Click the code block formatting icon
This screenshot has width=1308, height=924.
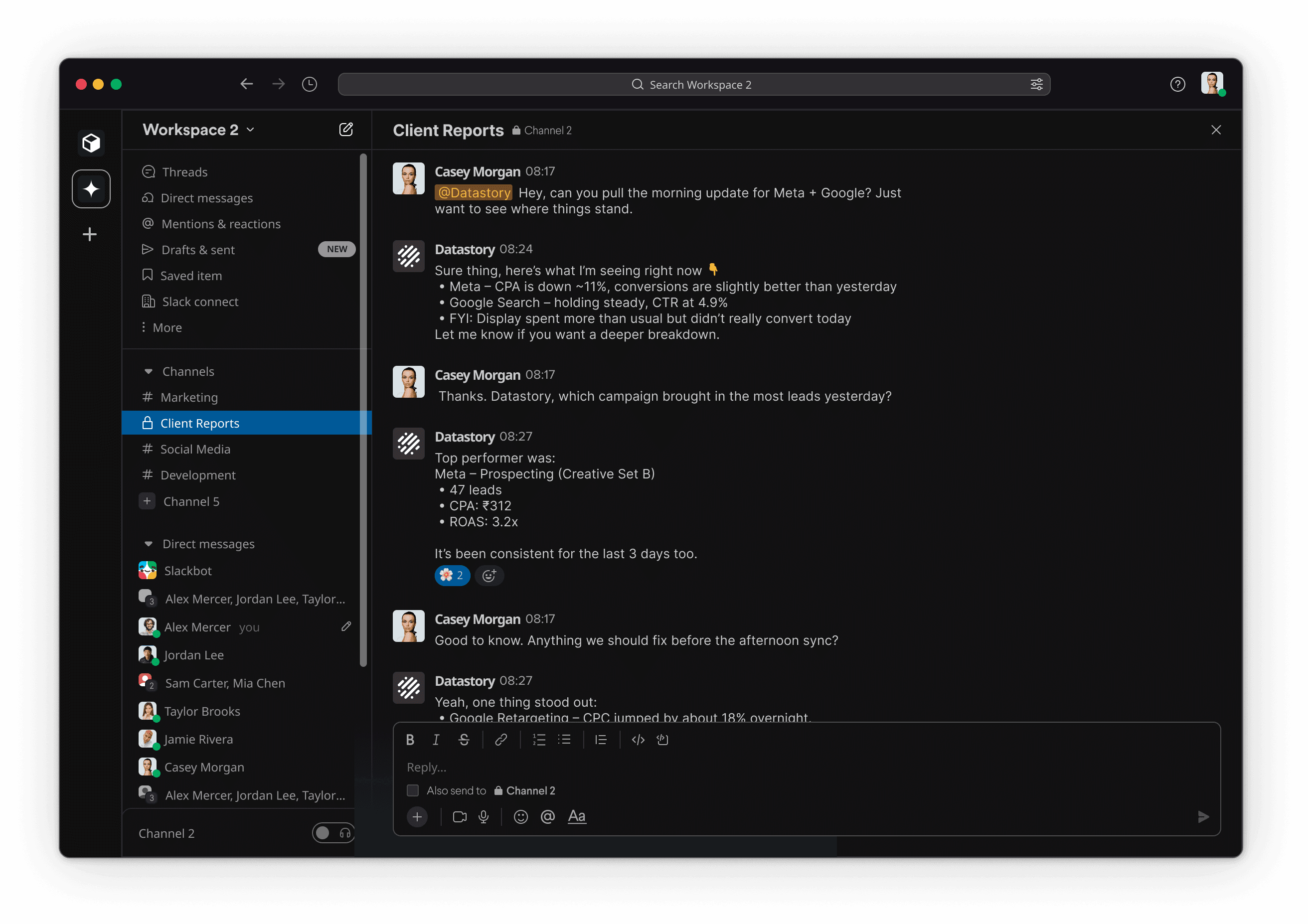662,740
